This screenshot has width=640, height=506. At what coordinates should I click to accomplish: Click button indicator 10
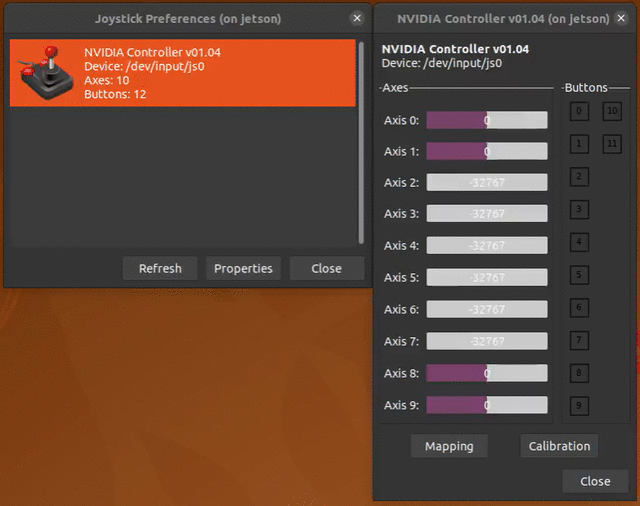coord(612,111)
